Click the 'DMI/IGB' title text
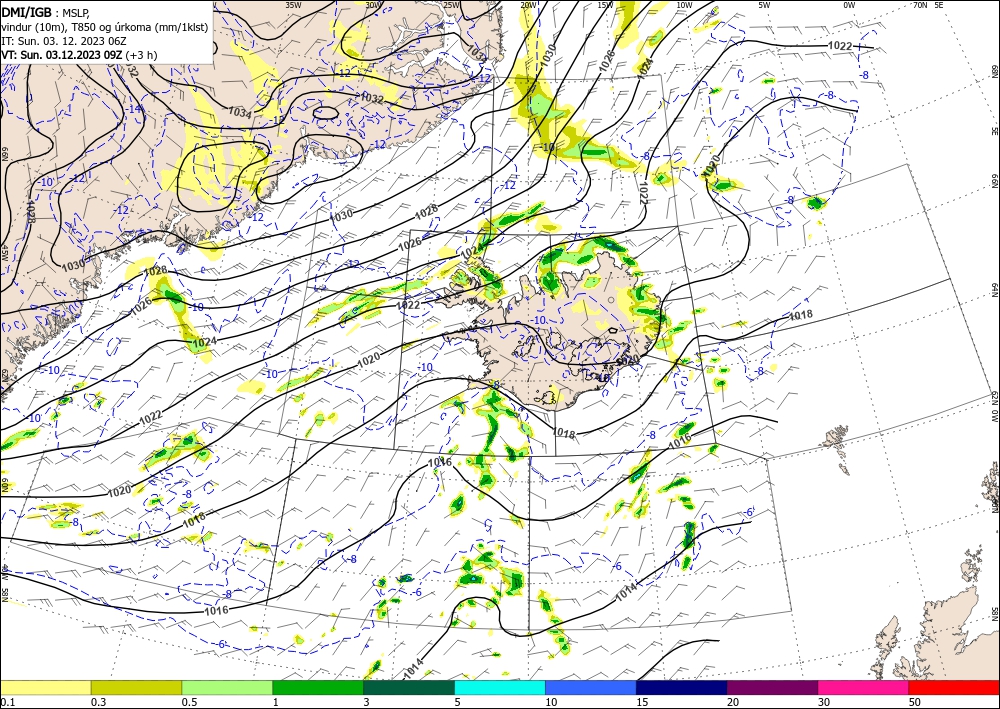This screenshot has width=1000, height=709. [x=26, y=12]
